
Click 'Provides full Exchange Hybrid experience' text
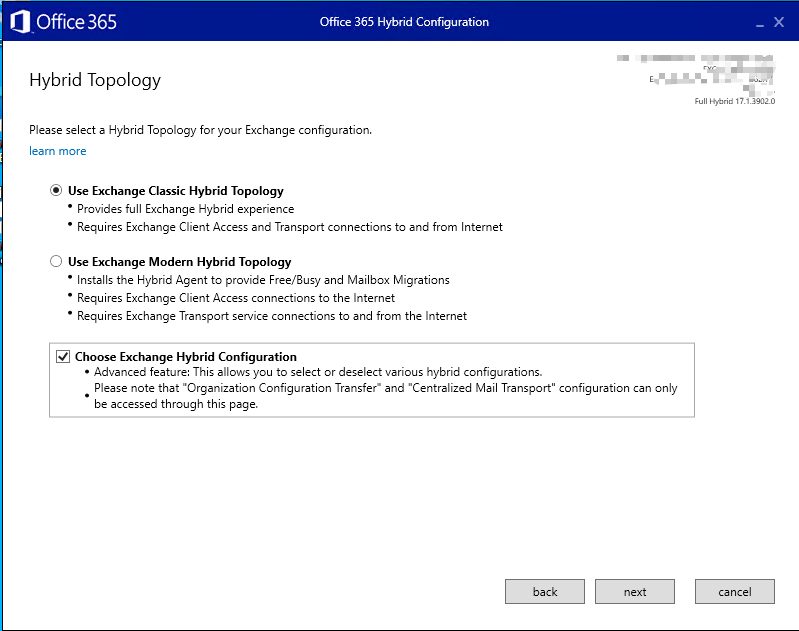pos(185,209)
